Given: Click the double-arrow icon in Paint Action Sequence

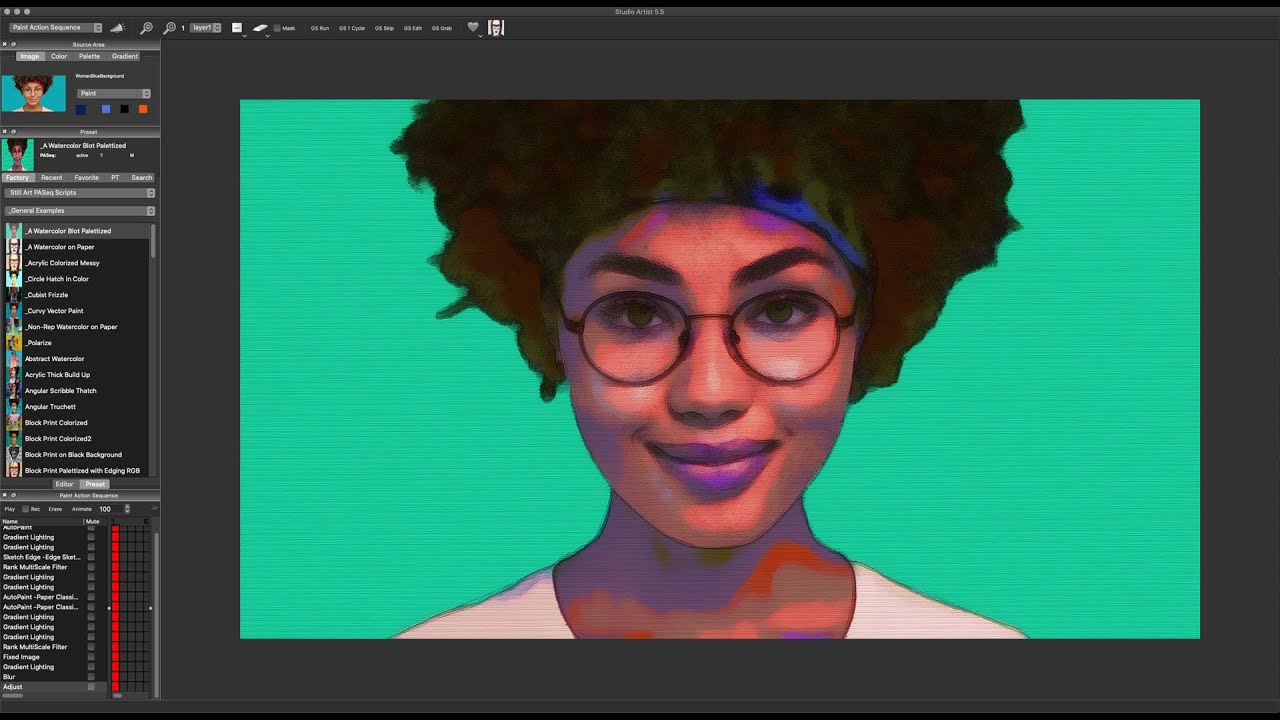Looking at the screenshot, I should tap(154, 509).
